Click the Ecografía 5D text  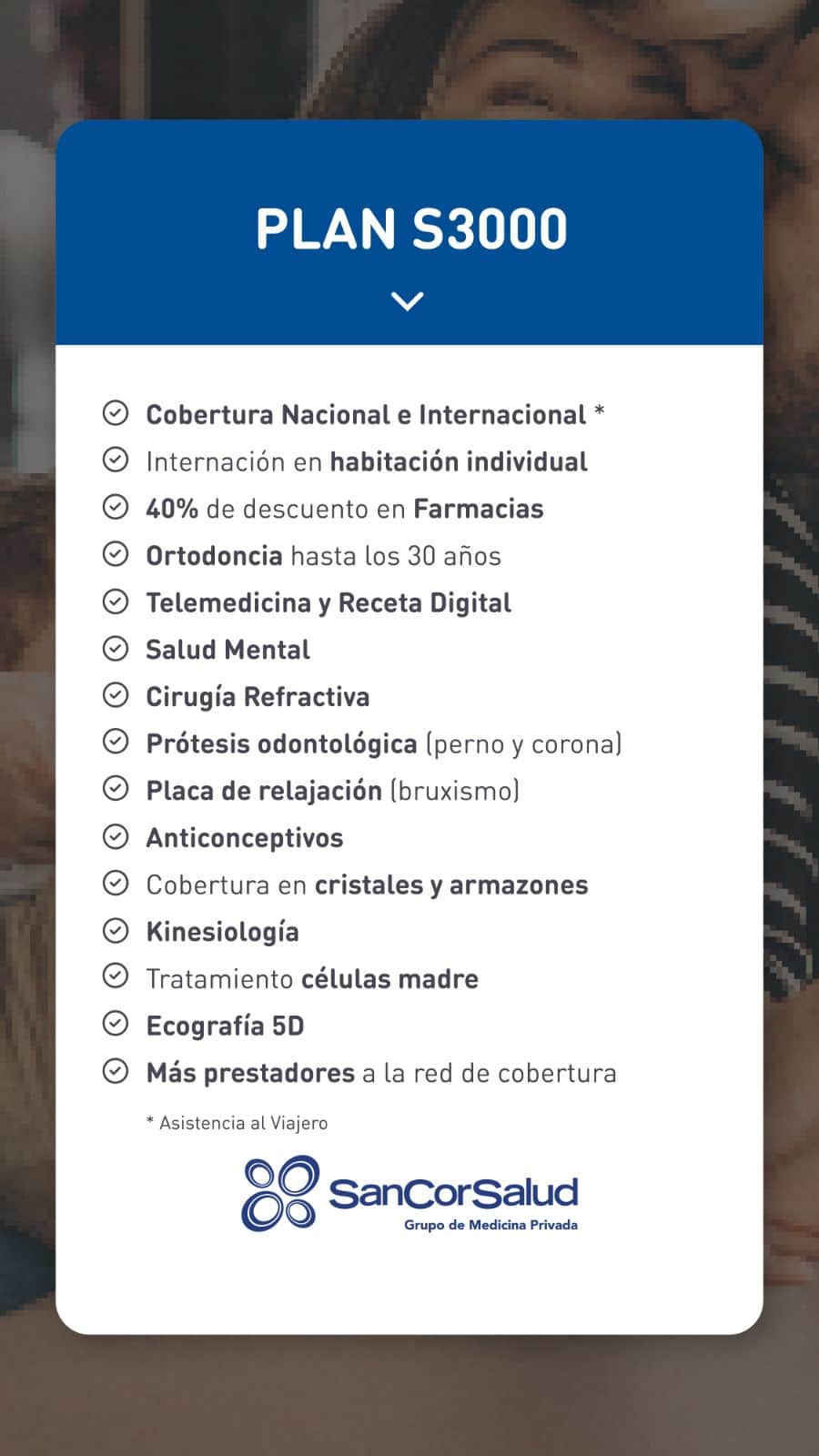click(x=226, y=1026)
